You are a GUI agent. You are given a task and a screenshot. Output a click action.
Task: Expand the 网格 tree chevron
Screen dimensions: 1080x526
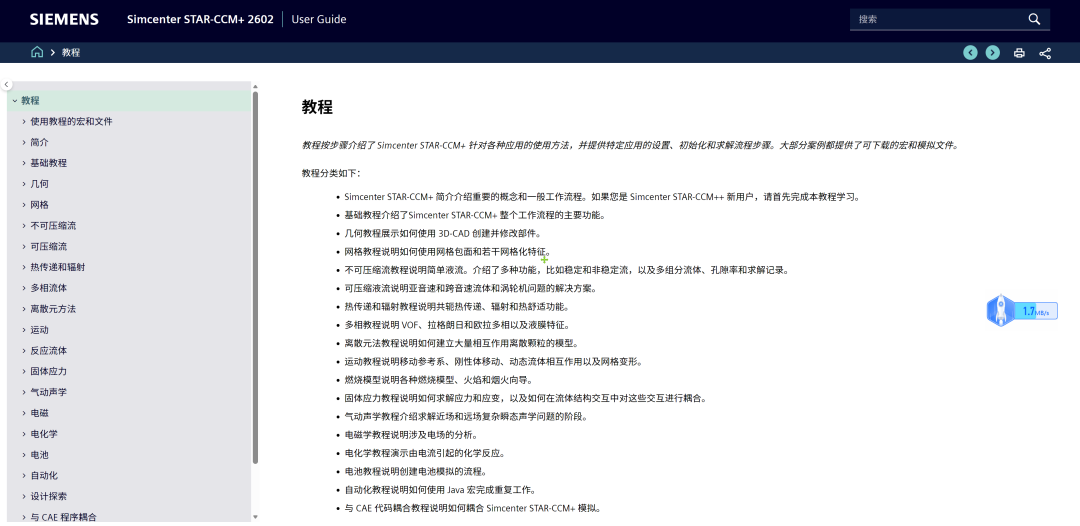(x=24, y=204)
